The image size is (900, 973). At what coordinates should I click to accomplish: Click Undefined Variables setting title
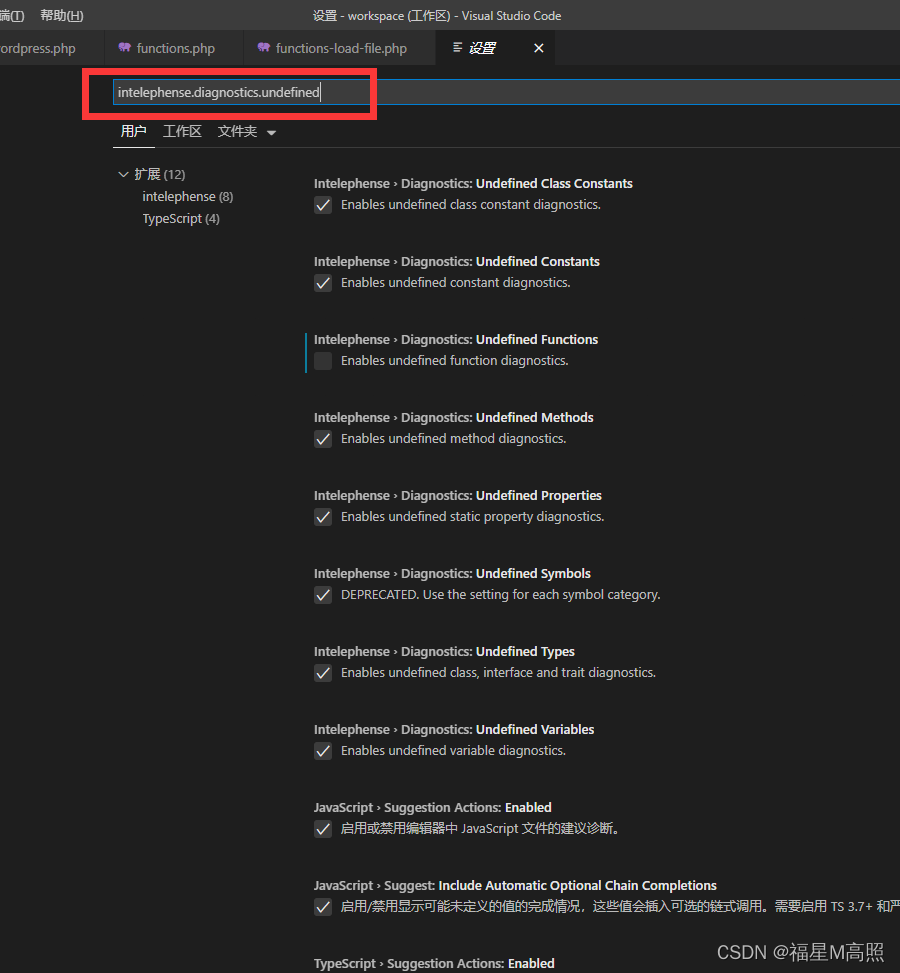click(454, 730)
